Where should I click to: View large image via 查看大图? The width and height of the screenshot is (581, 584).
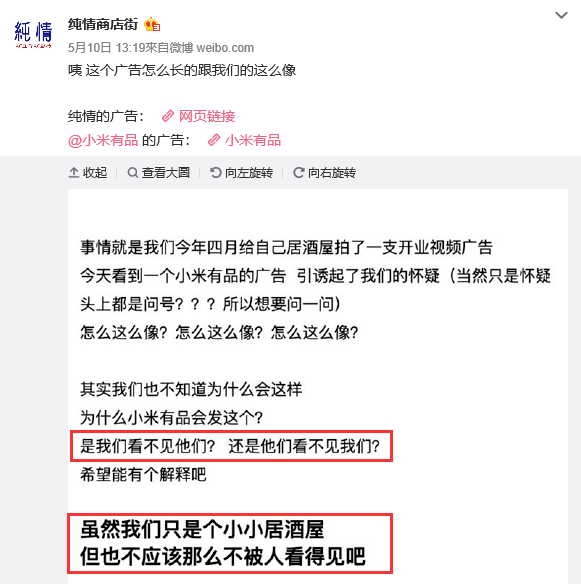tap(166, 172)
